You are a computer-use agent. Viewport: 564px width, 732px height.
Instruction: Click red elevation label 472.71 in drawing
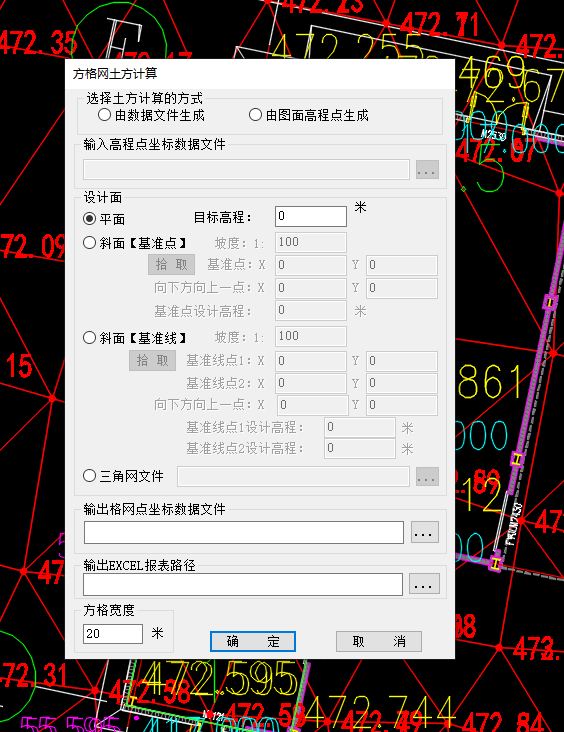click(x=439, y=24)
